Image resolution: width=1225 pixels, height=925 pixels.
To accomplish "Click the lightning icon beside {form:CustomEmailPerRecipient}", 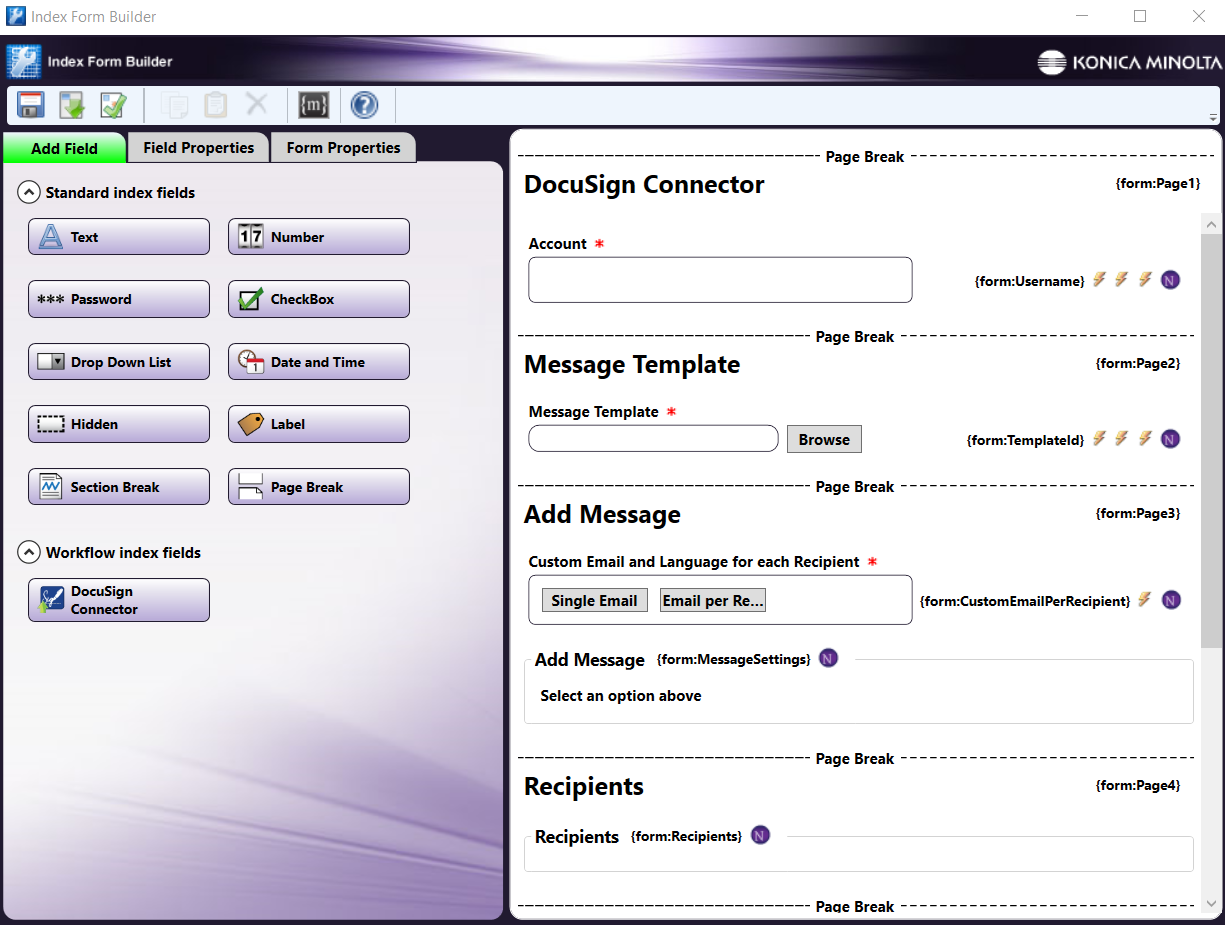I will pos(1145,599).
